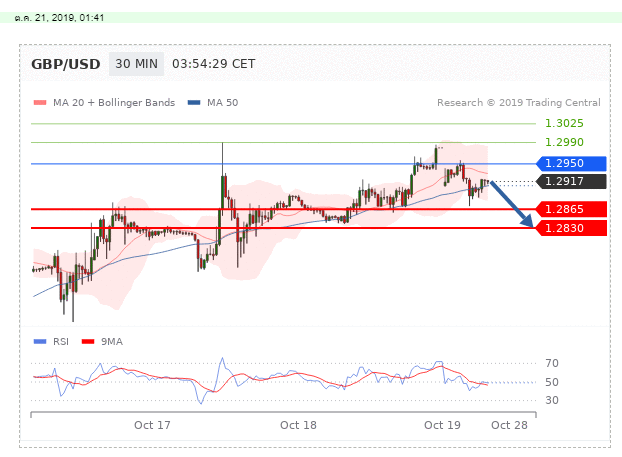Click the black 1.2917 current price tag
Viewport: 622px width, 457px height.
point(571,182)
